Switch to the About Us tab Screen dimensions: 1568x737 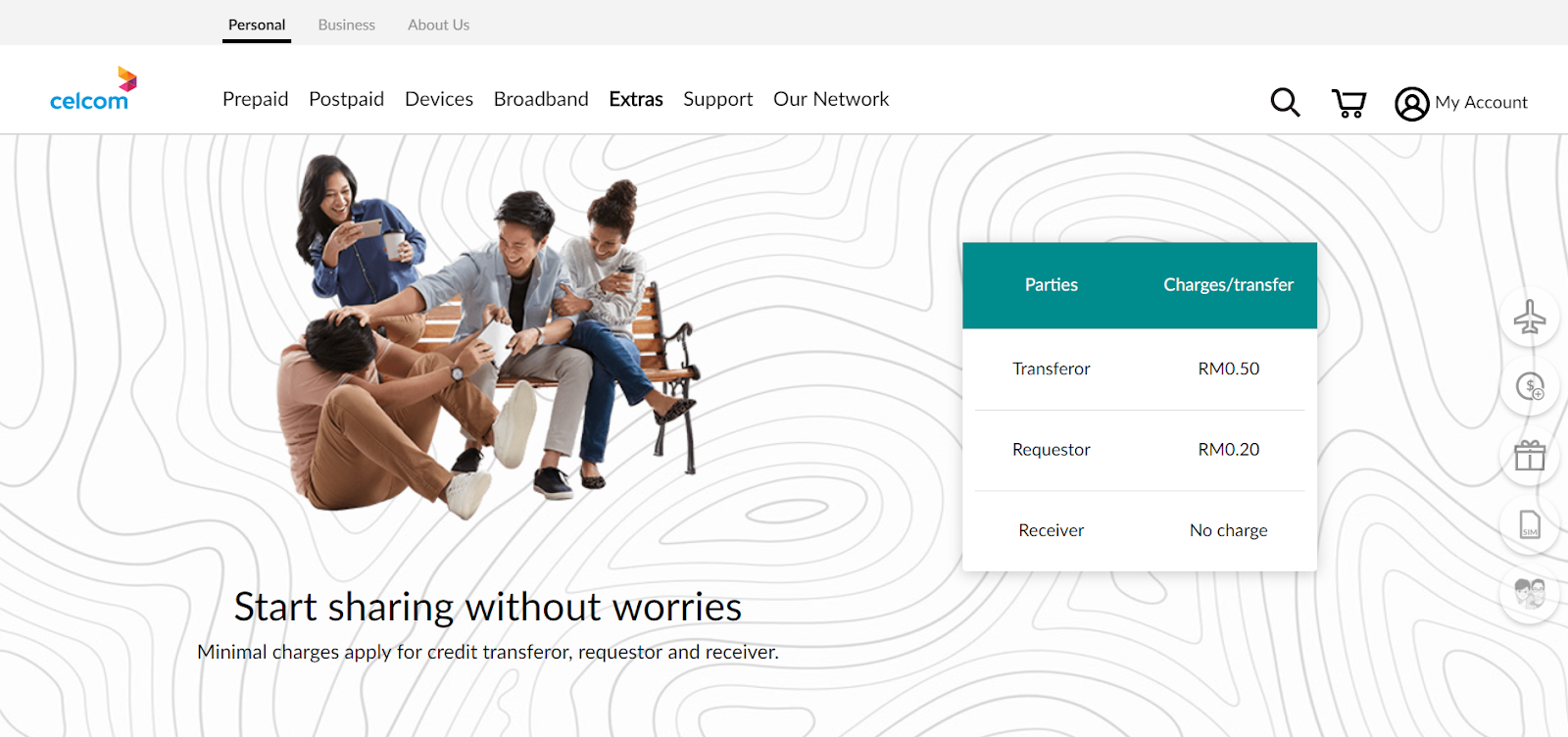438,25
